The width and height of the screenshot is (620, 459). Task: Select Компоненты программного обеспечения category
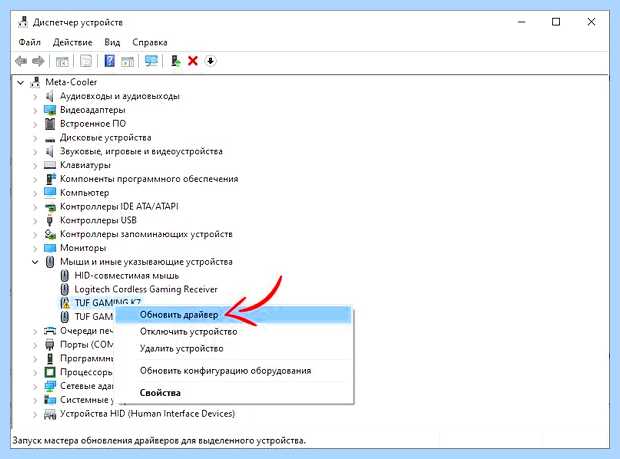[149, 179]
